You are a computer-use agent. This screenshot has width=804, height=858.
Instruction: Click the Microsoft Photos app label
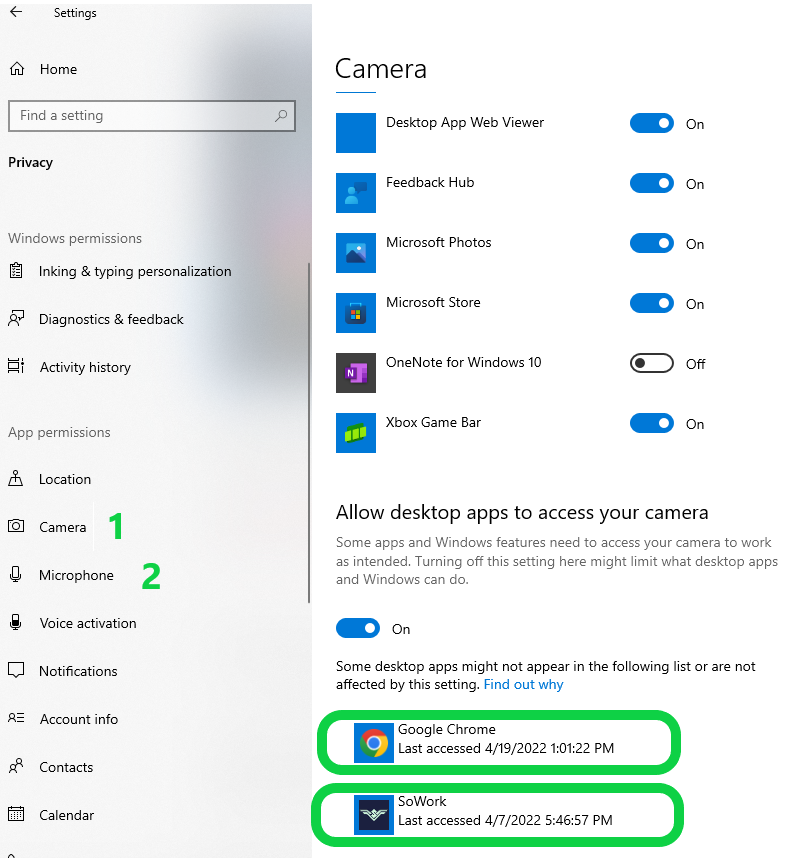point(438,242)
